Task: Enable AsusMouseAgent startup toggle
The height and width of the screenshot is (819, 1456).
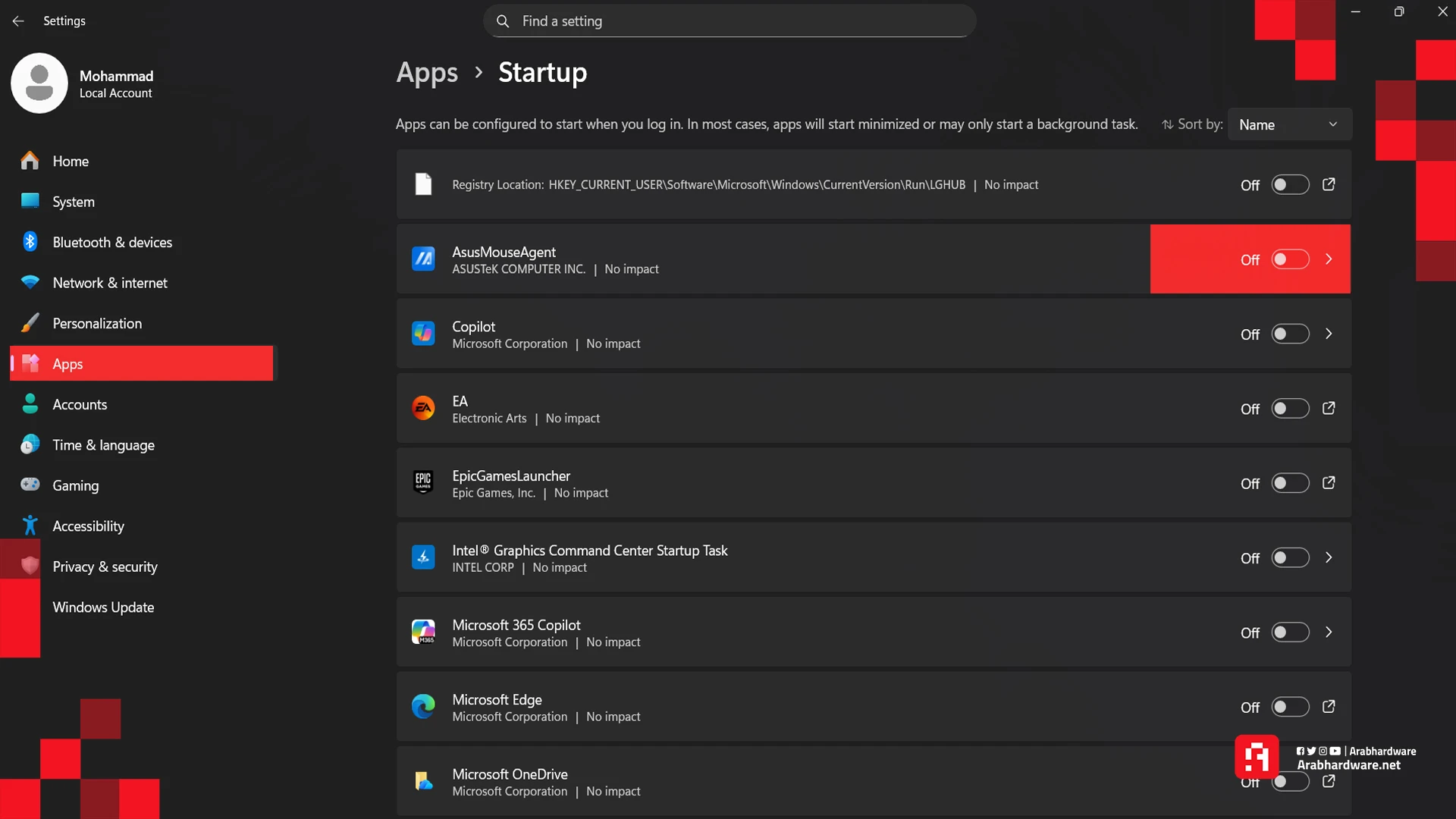Action: 1290,259
